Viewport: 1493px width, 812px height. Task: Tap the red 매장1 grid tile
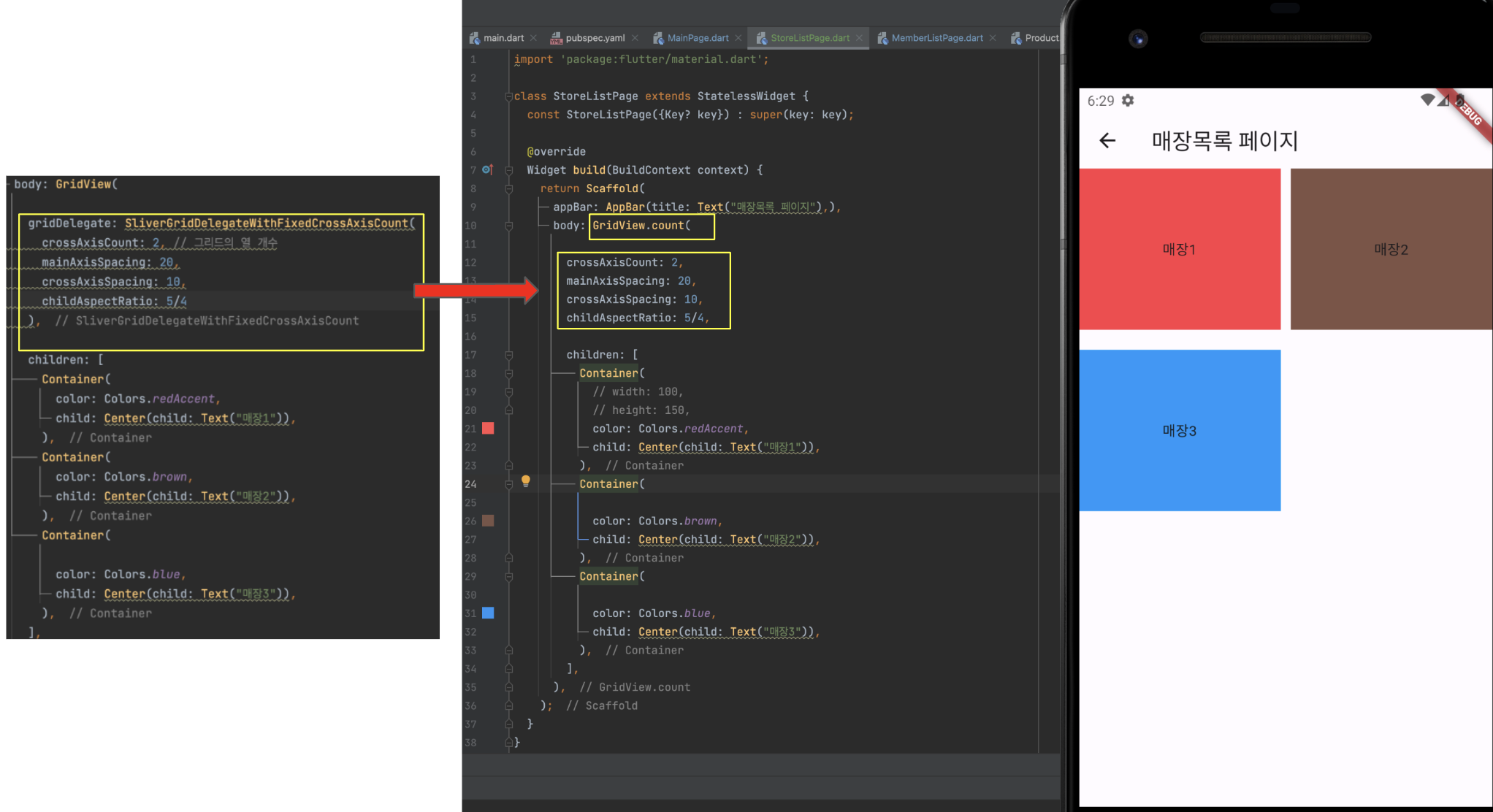point(1179,249)
